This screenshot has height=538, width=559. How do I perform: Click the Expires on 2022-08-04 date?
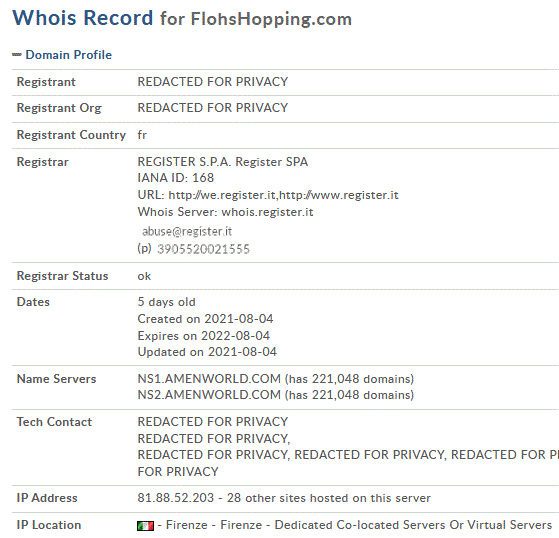point(204,336)
